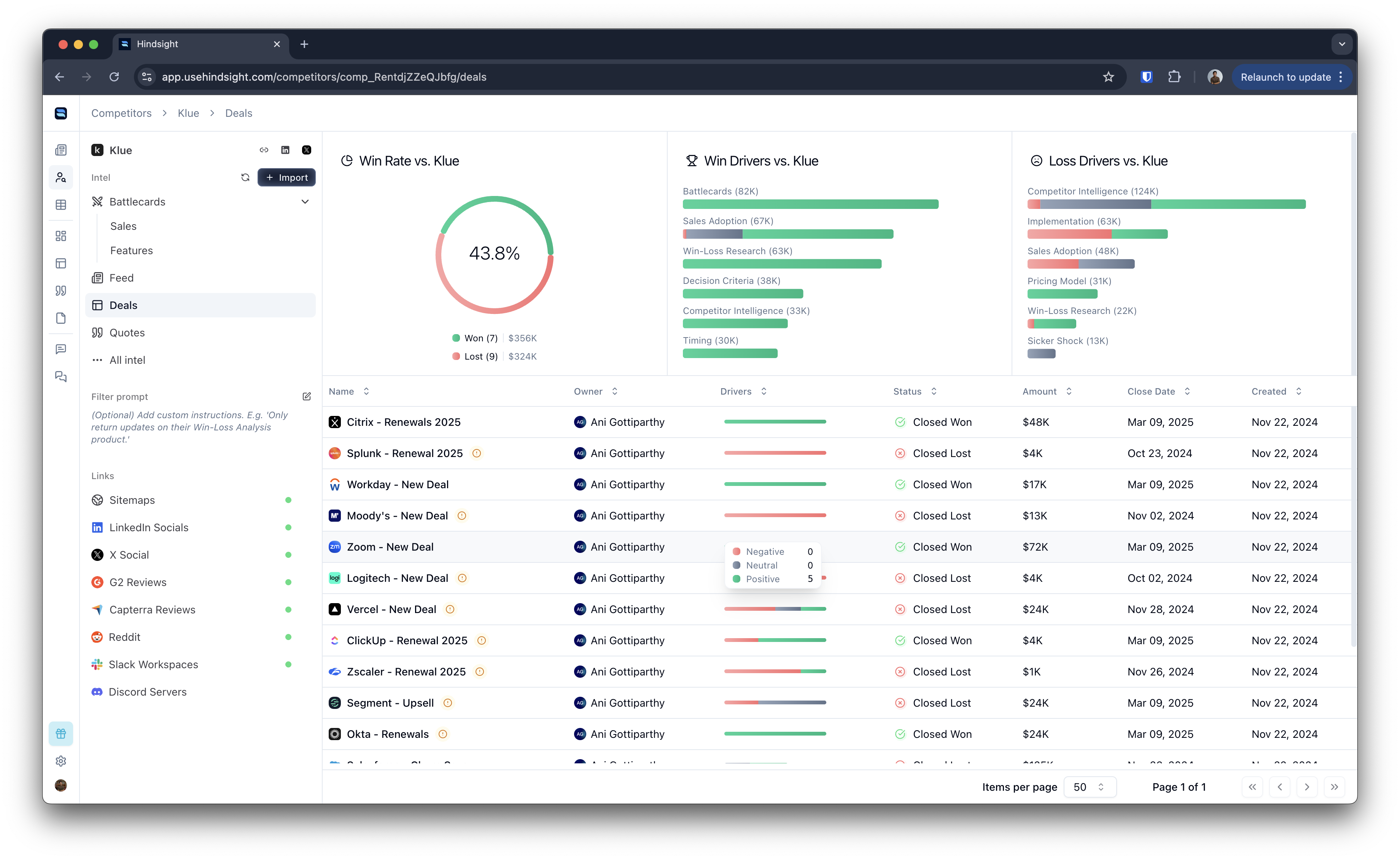This screenshot has height=860, width=1400.
Task: Collapse the Battlecards section chevron
Action: pyautogui.click(x=305, y=202)
